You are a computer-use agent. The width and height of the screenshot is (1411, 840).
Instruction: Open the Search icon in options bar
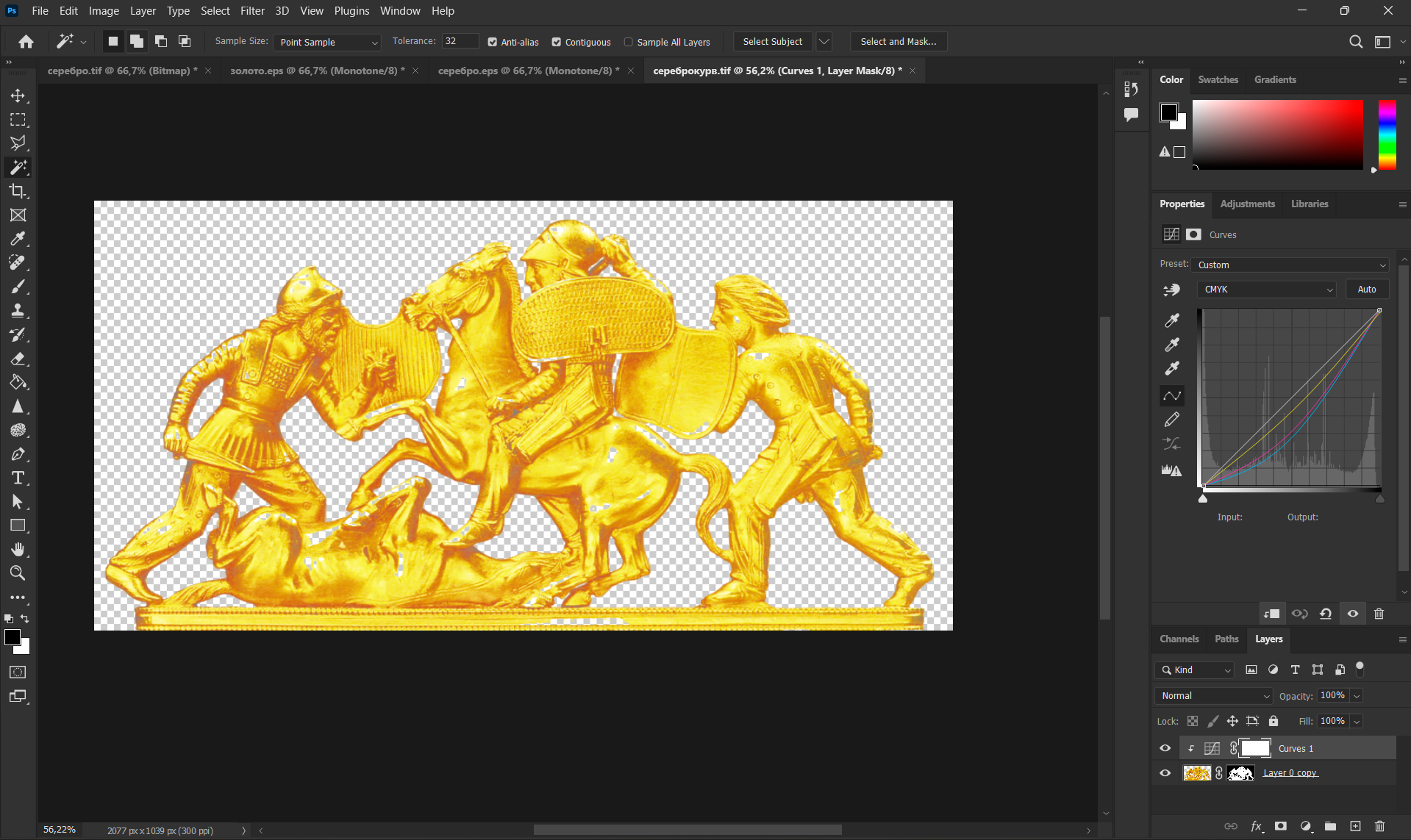tap(1356, 42)
